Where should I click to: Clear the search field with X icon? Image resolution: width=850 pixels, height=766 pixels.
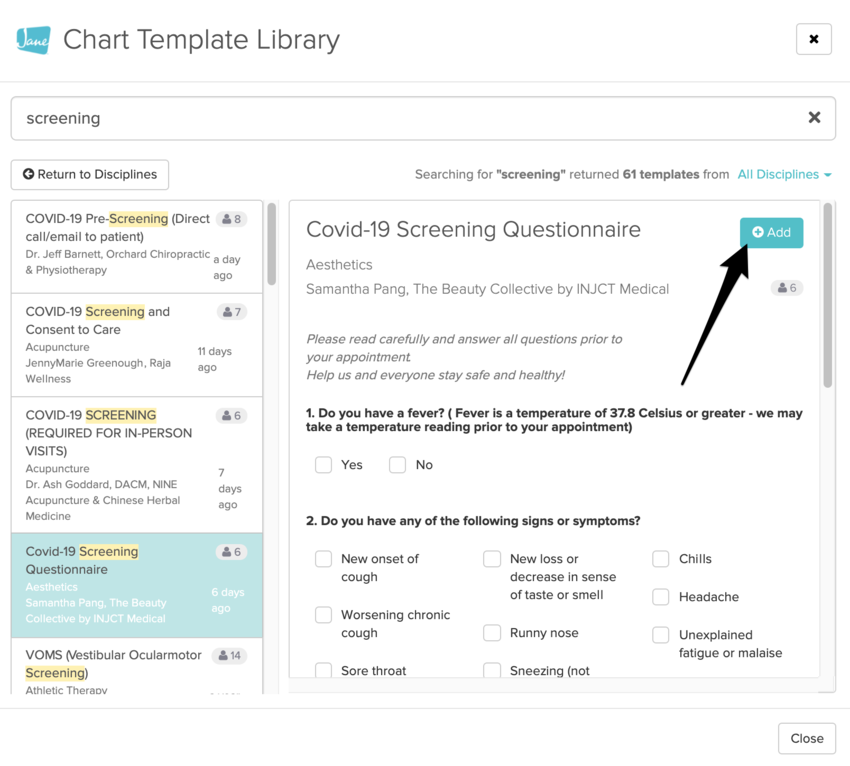pos(814,118)
